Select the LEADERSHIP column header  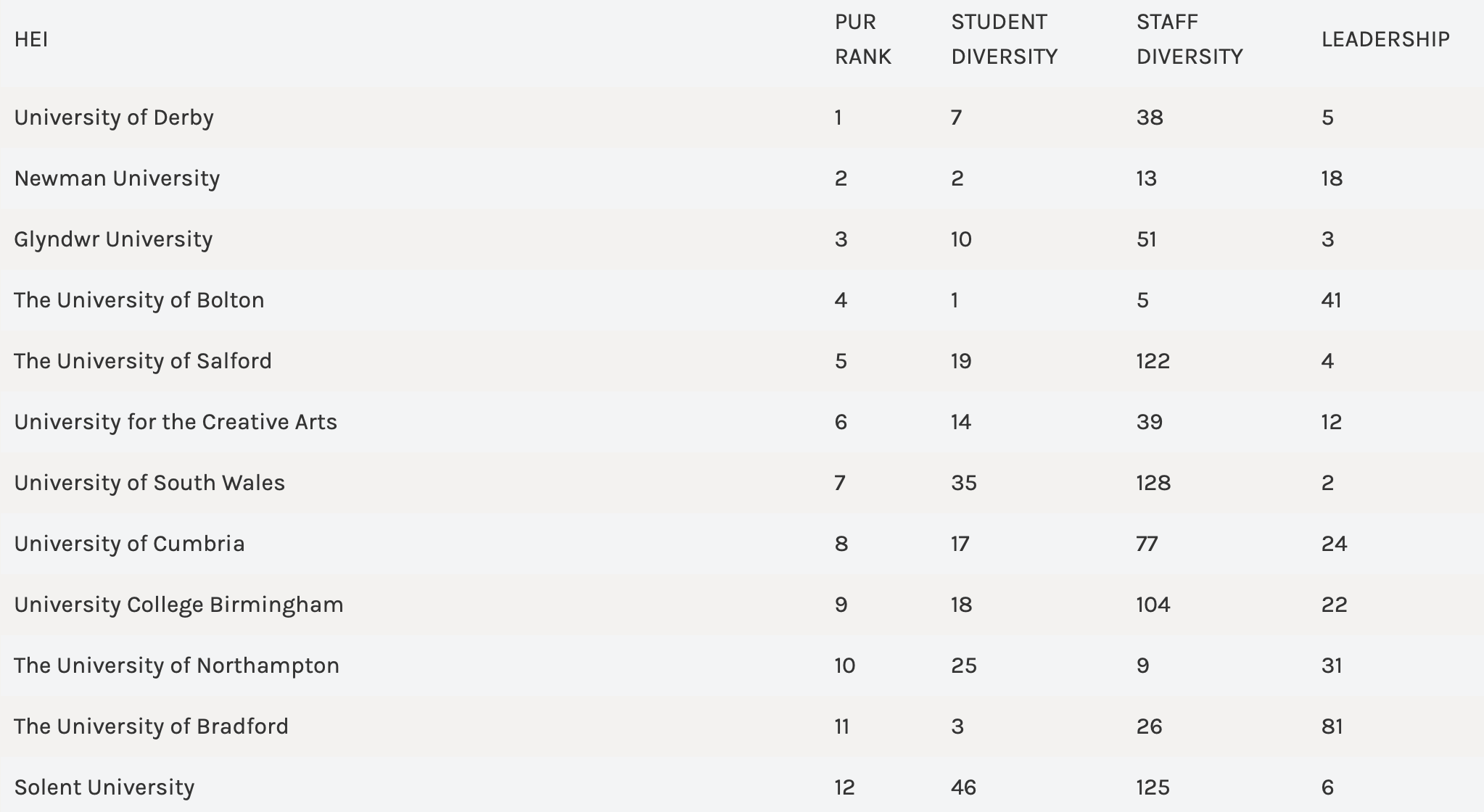1385,39
